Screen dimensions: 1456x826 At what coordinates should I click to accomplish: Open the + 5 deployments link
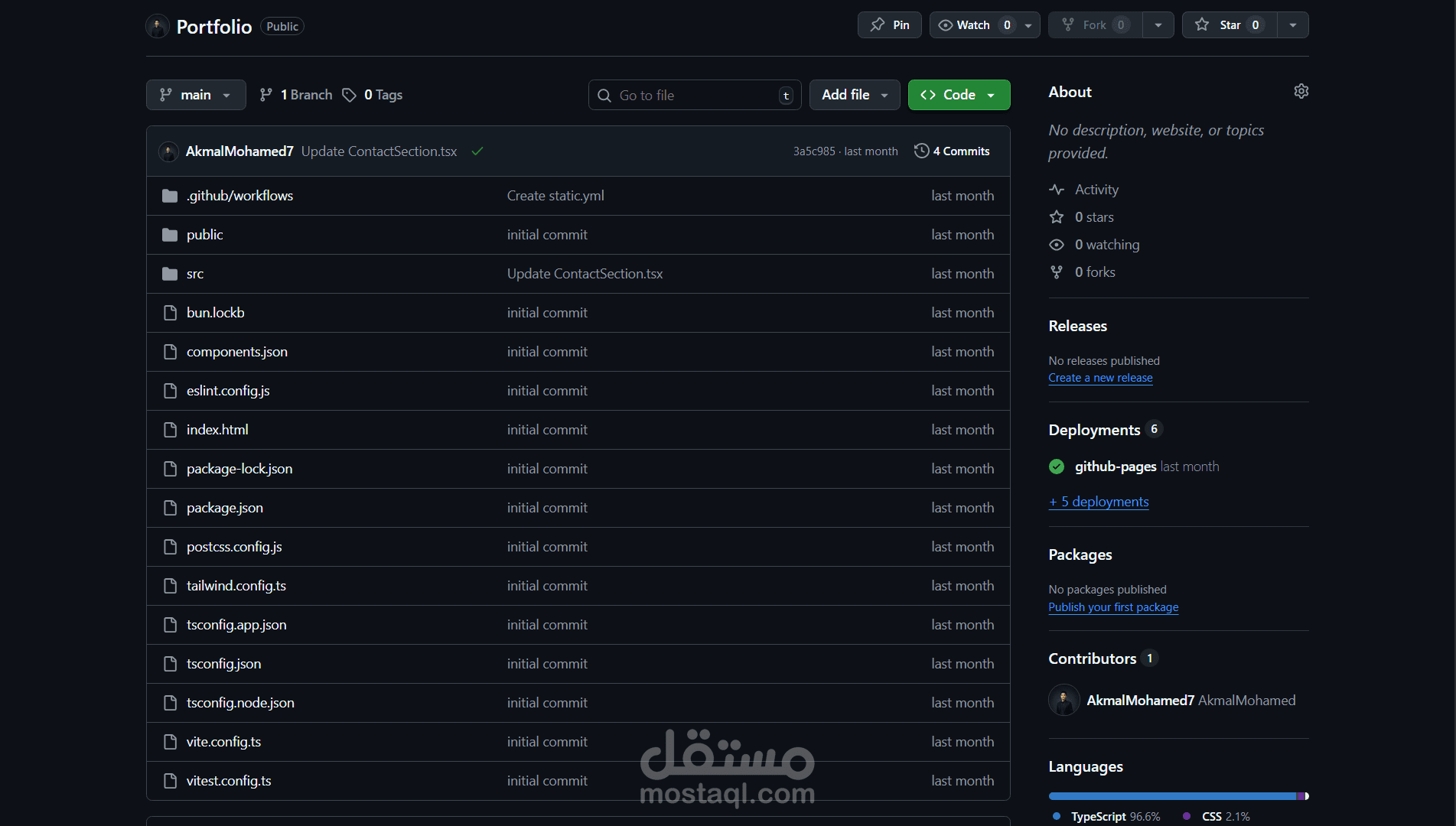(1099, 502)
